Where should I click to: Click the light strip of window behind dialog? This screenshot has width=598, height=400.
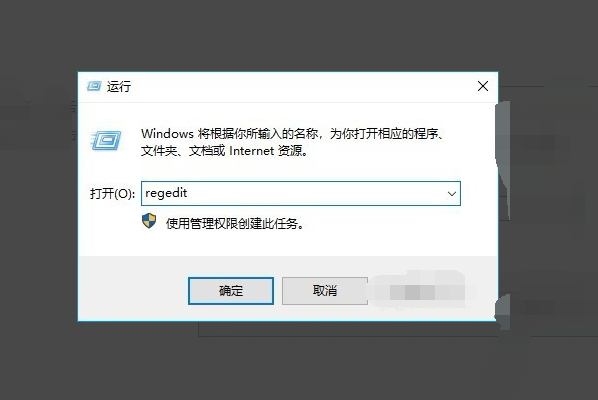[x=503, y=153]
